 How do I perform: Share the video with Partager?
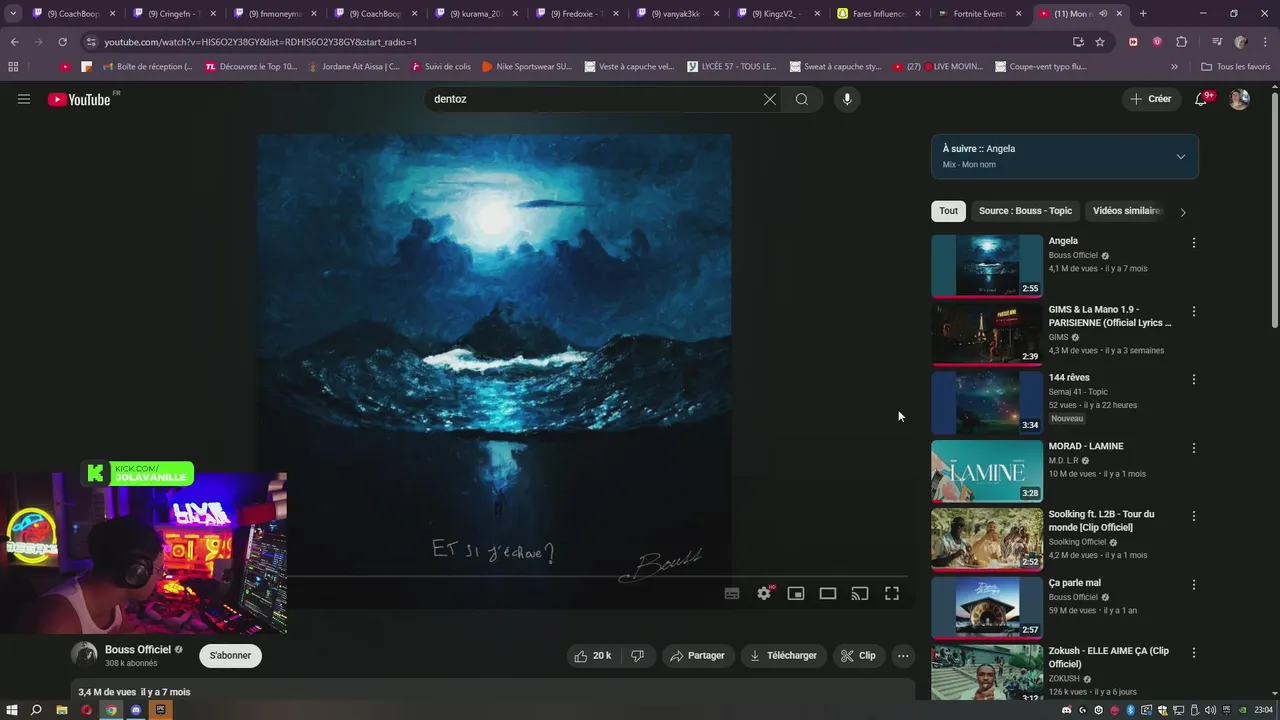(697, 656)
